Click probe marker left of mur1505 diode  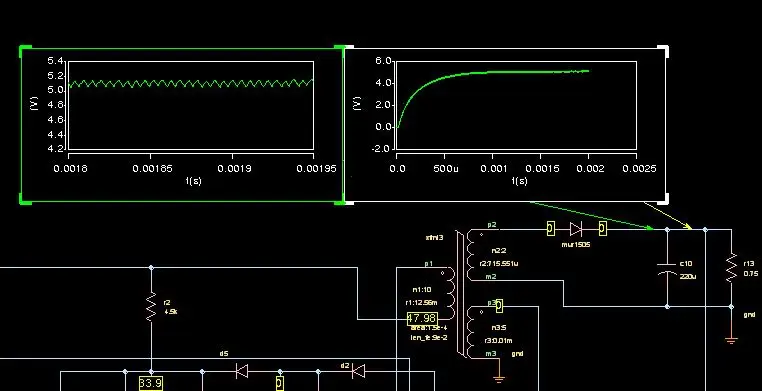point(551,228)
